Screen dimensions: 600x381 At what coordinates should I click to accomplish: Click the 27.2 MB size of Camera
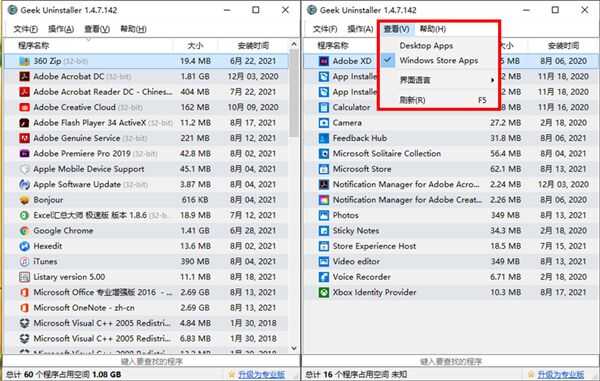(x=505, y=123)
